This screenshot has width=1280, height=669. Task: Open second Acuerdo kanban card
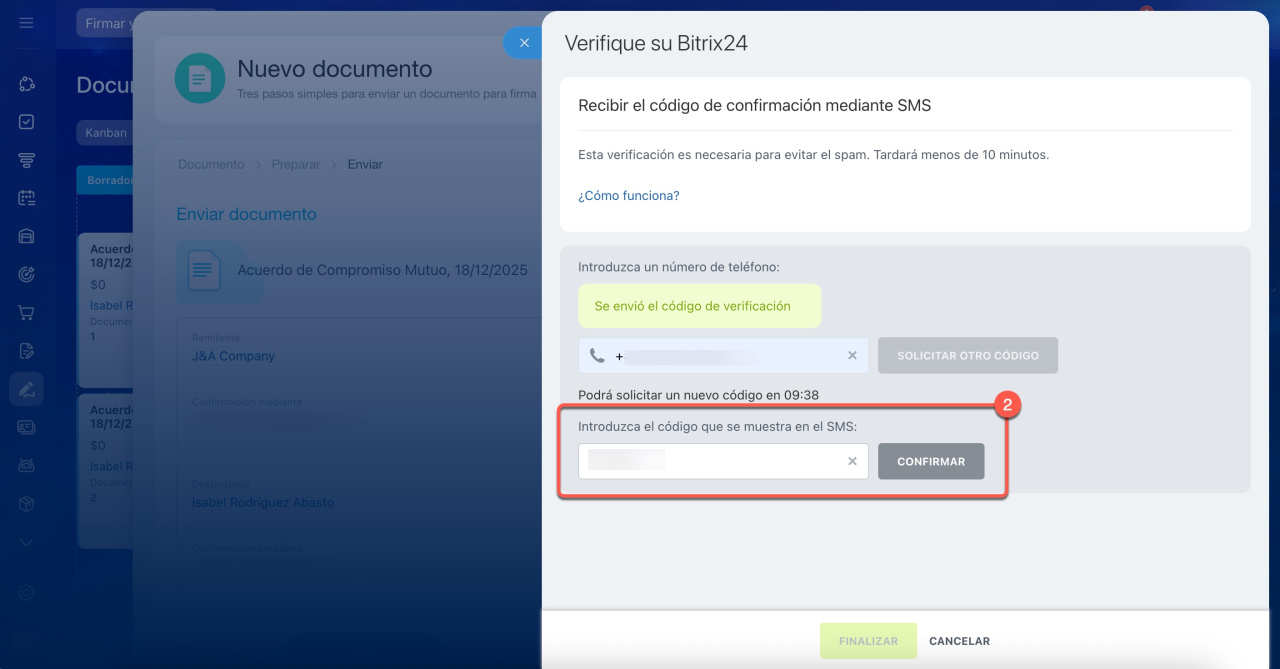106,471
